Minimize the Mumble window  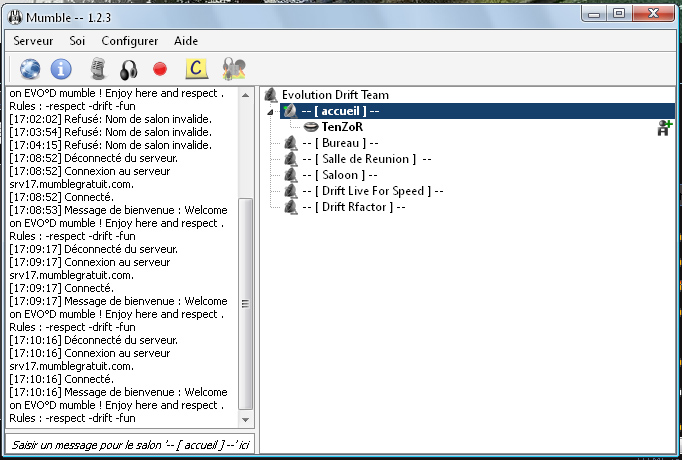pos(594,13)
